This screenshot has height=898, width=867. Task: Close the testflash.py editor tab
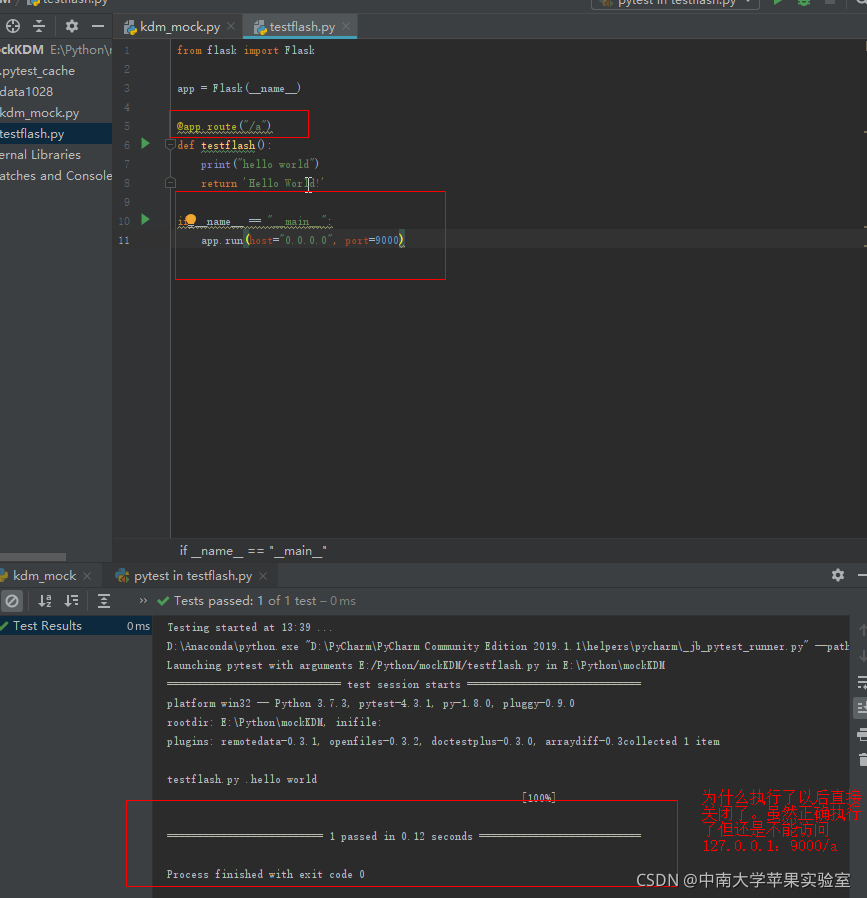pos(345,27)
